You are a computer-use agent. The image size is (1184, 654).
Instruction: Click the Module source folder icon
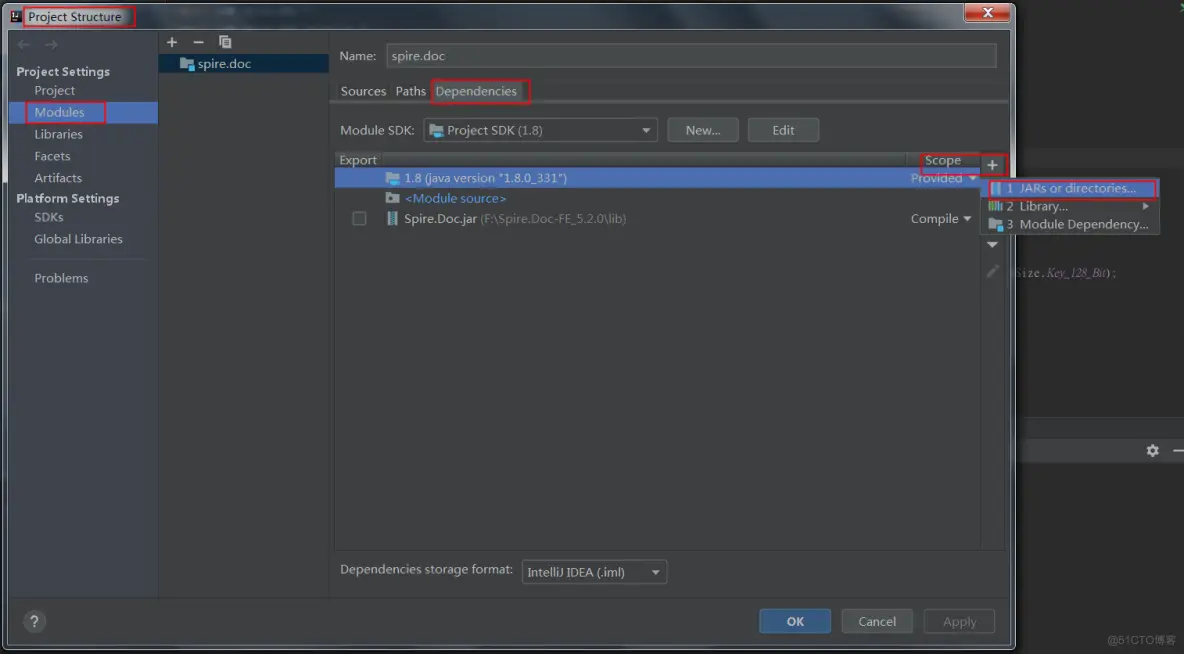coord(392,198)
